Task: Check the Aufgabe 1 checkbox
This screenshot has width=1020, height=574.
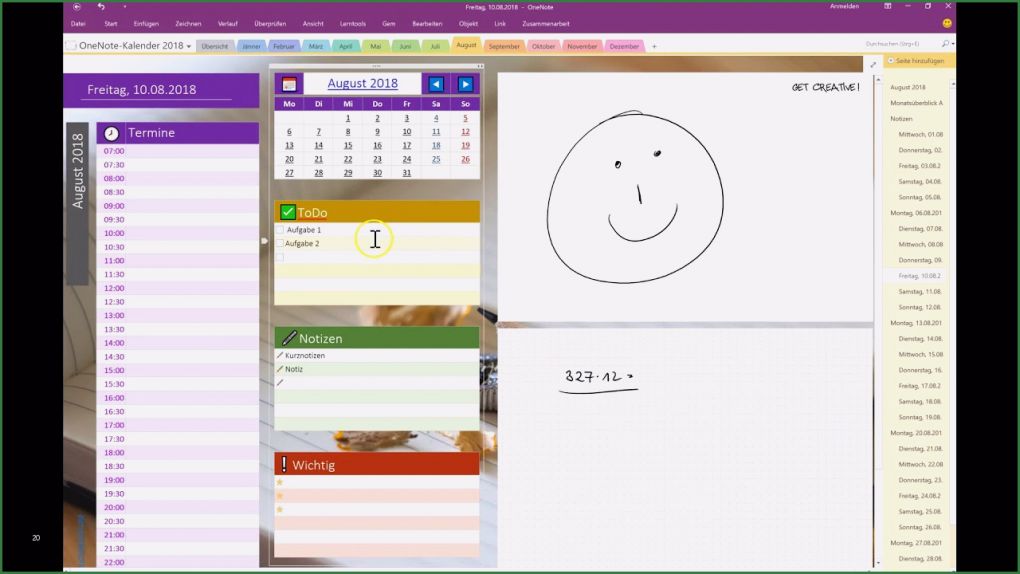Action: click(x=280, y=230)
